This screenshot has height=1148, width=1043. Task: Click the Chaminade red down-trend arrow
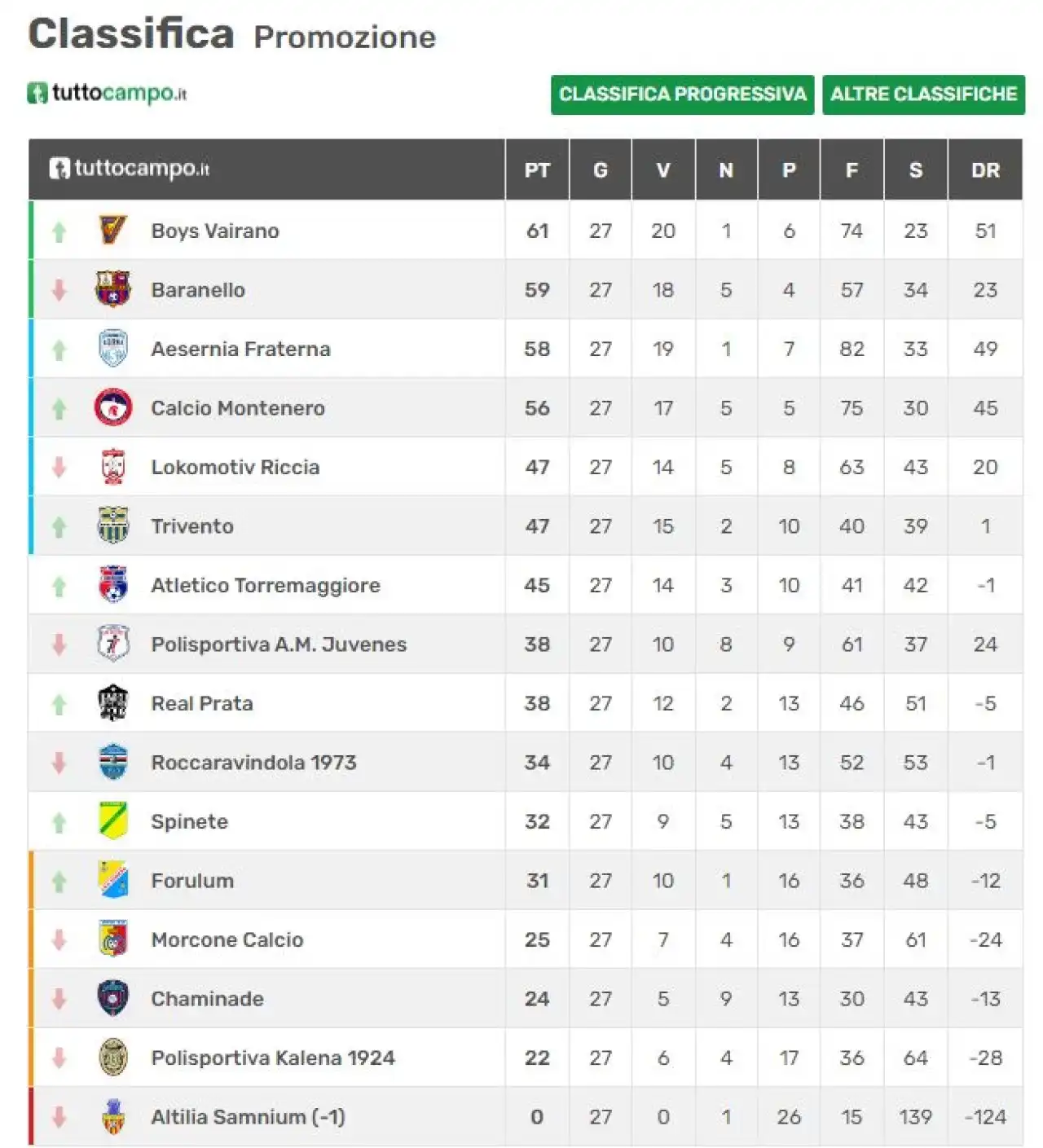coord(59,999)
